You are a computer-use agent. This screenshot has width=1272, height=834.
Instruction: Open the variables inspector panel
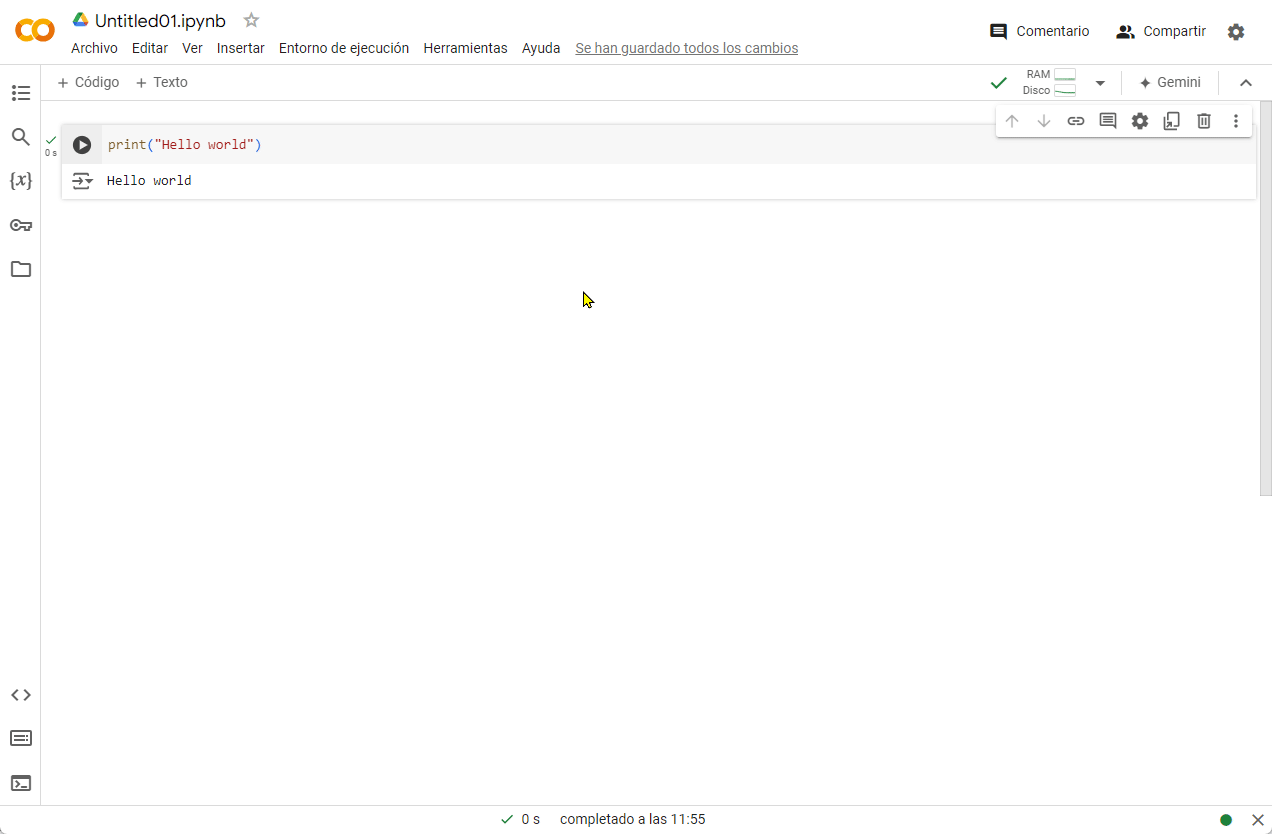pyautogui.click(x=21, y=181)
